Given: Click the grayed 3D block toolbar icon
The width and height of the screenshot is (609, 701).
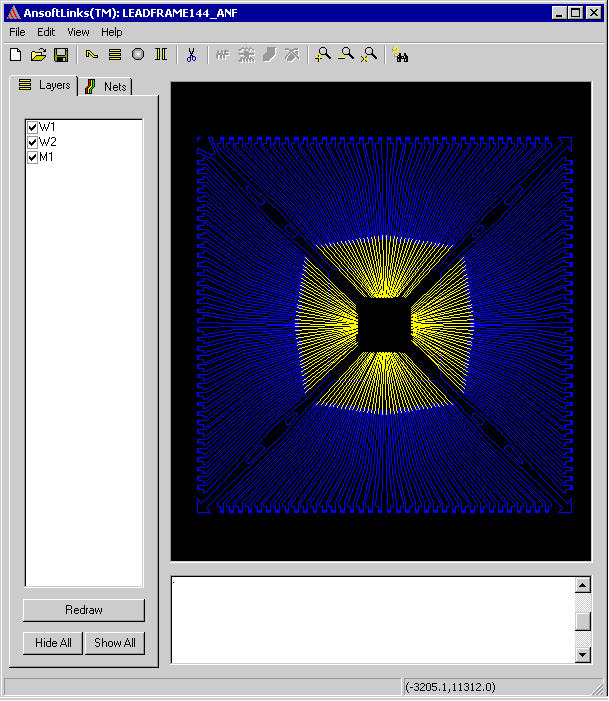Looking at the screenshot, I should pyautogui.click(x=269, y=55).
